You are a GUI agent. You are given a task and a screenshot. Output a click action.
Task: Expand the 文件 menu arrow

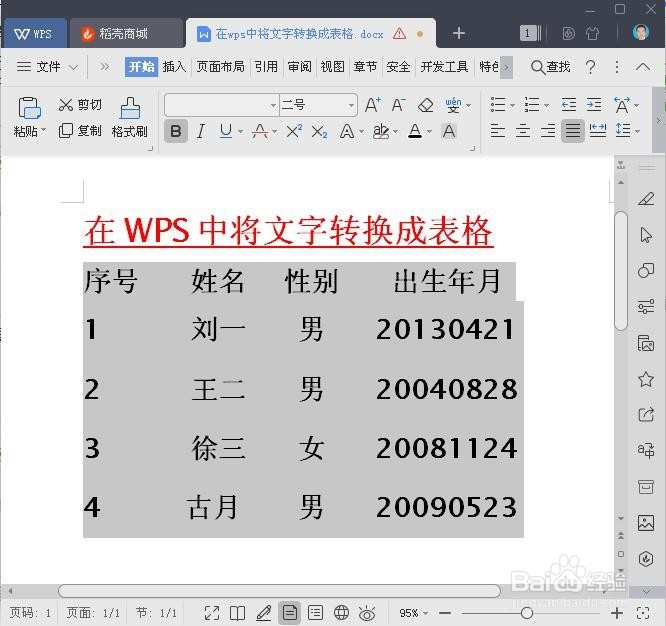73,67
